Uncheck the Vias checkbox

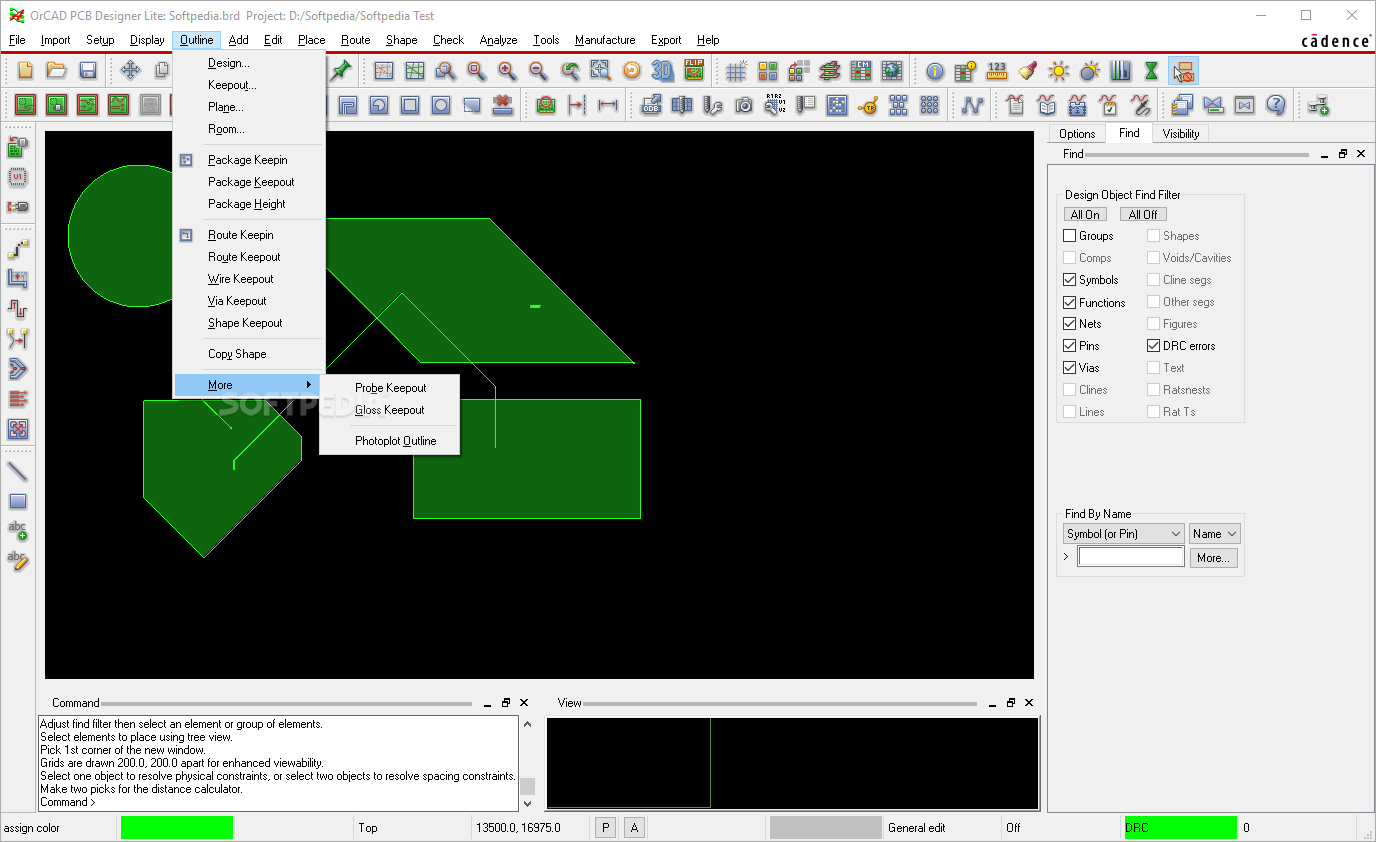pos(1070,368)
